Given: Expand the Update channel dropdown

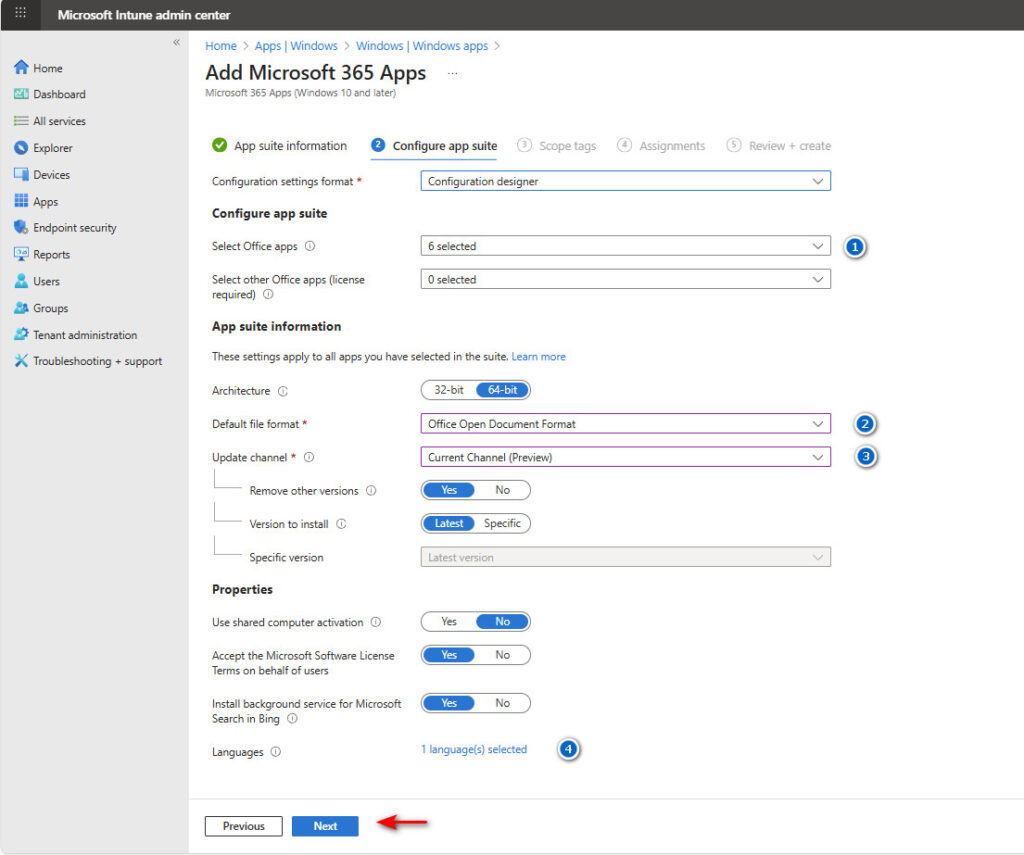Looking at the screenshot, I should [x=625, y=457].
